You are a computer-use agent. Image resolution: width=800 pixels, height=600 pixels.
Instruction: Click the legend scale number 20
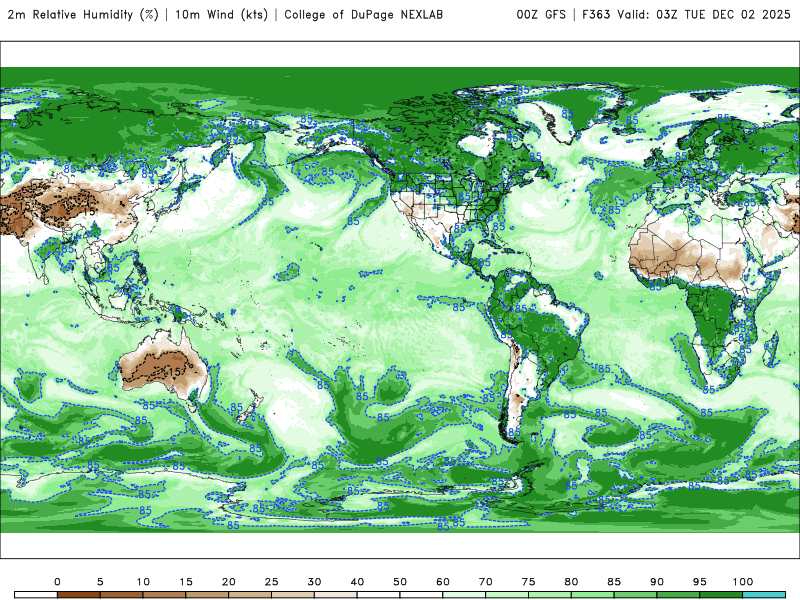tap(229, 582)
